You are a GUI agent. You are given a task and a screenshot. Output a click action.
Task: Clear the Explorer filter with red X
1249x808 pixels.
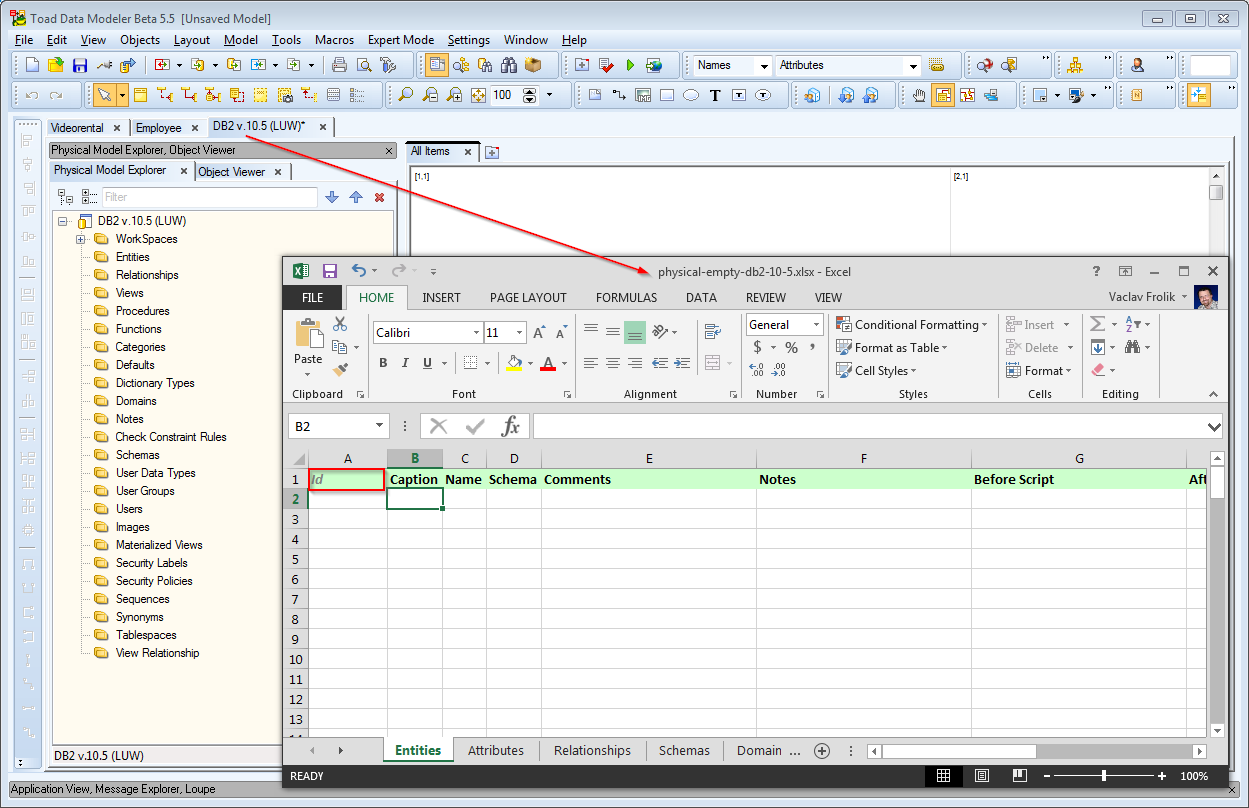[x=379, y=197]
